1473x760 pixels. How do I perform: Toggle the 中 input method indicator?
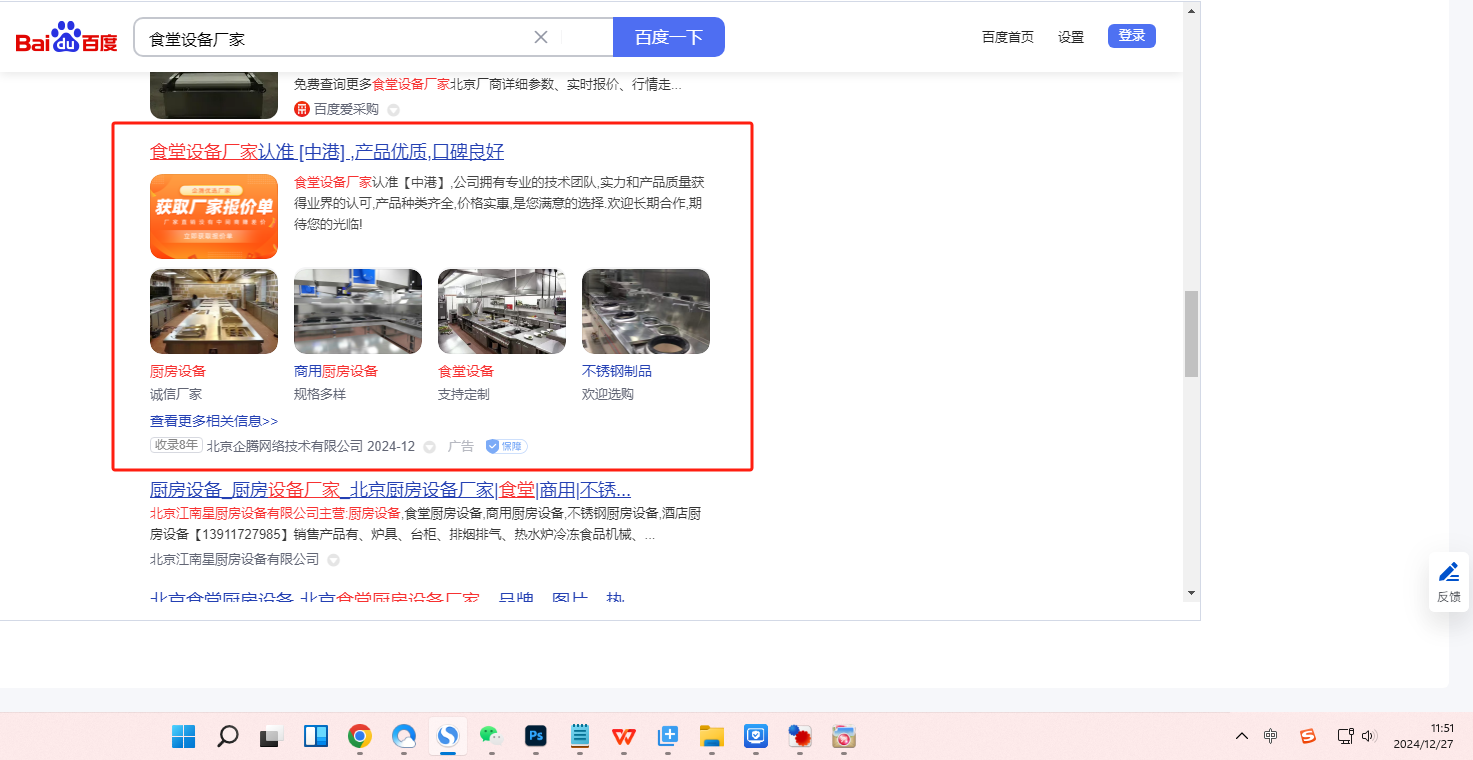1270,736
